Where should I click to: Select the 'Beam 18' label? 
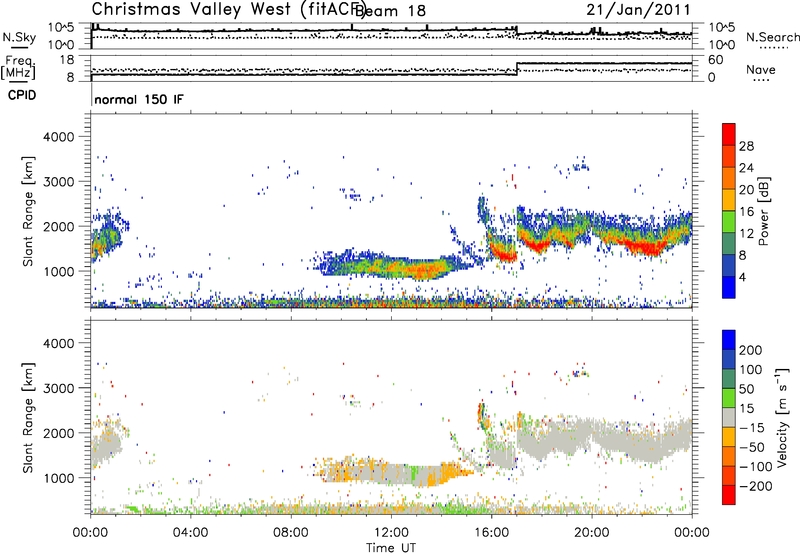(390, 11)
